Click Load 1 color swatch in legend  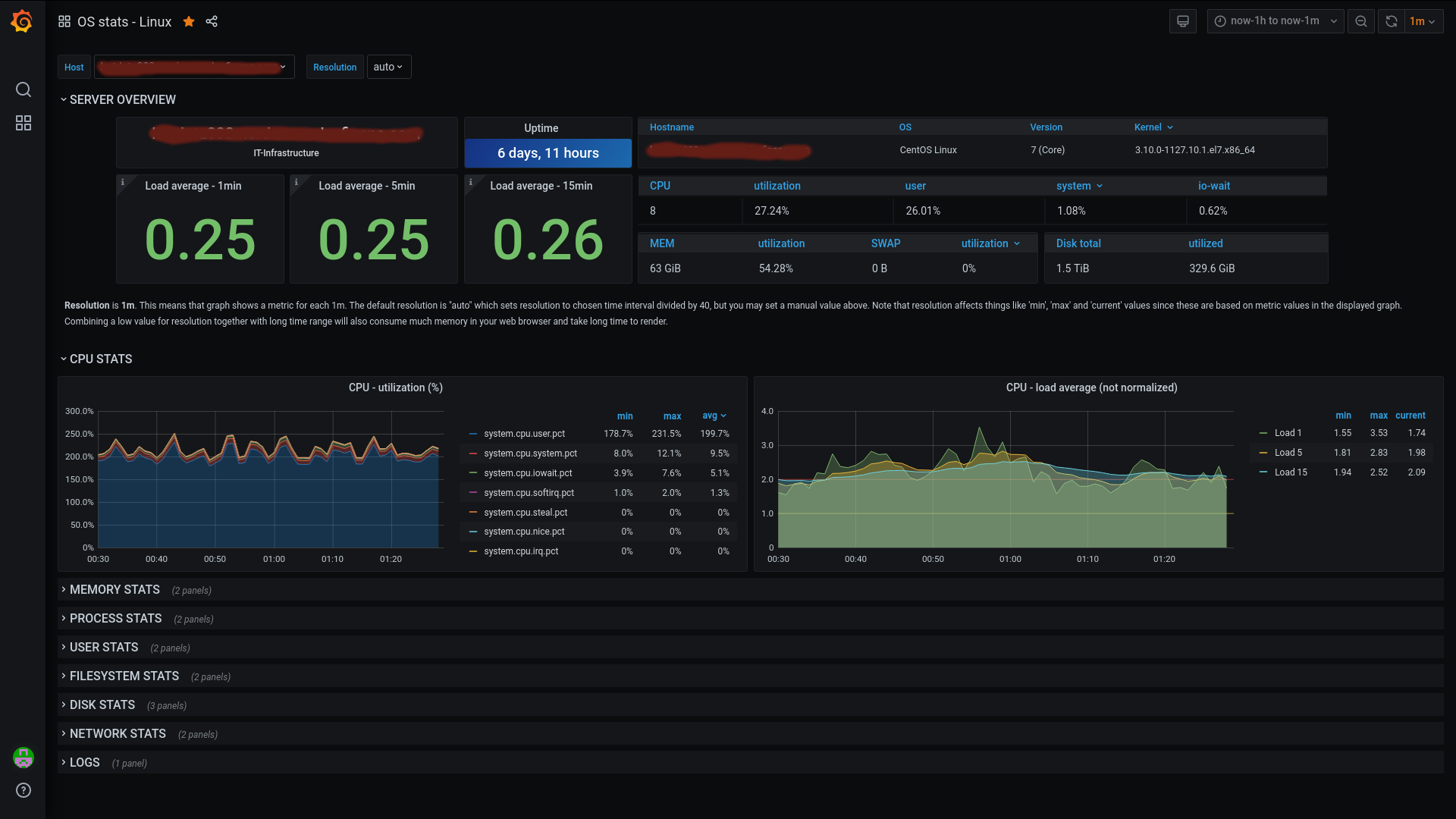[1263, 433]
